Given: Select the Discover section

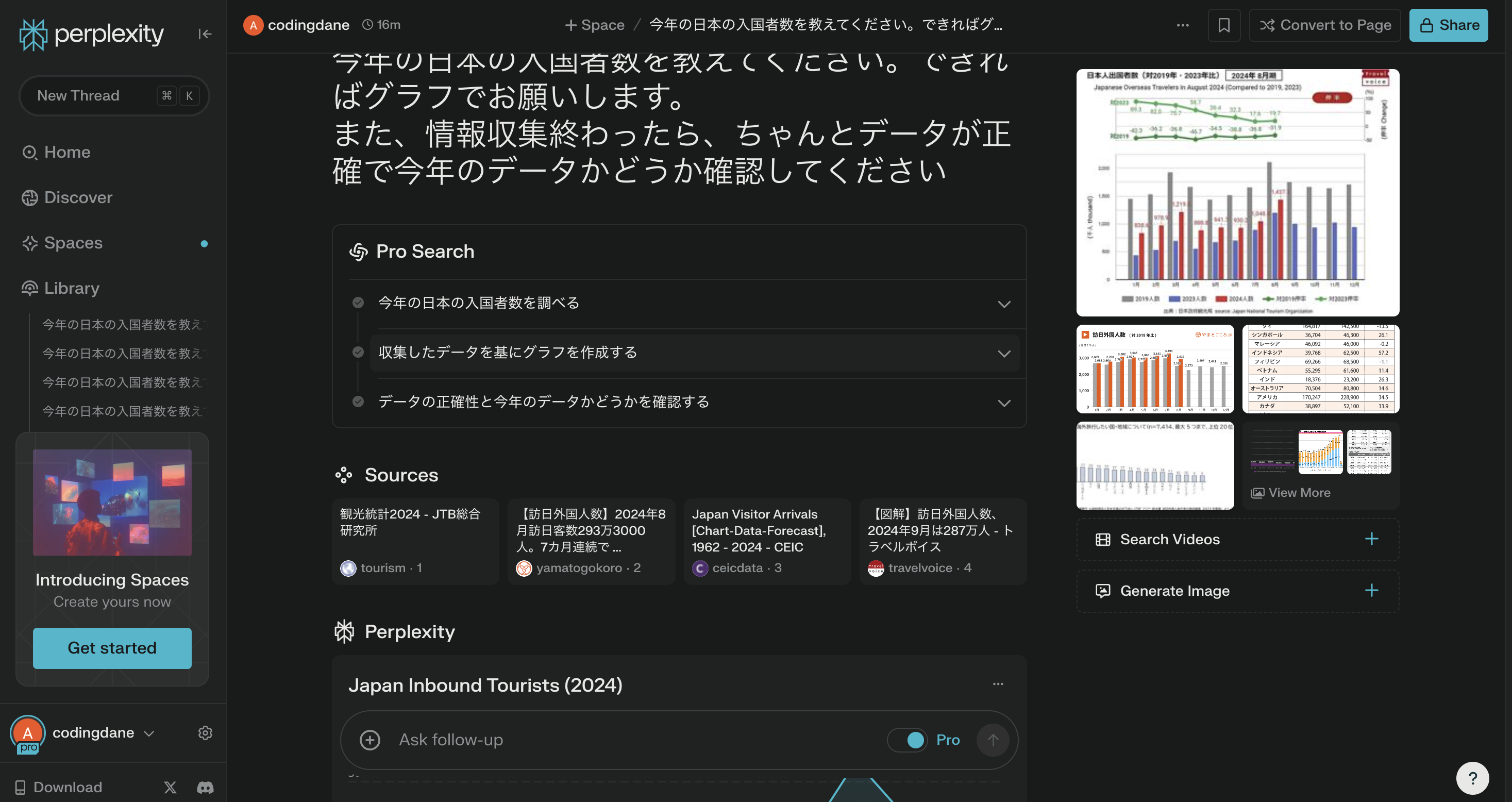Looking at the screenshot, I should 77,197.
